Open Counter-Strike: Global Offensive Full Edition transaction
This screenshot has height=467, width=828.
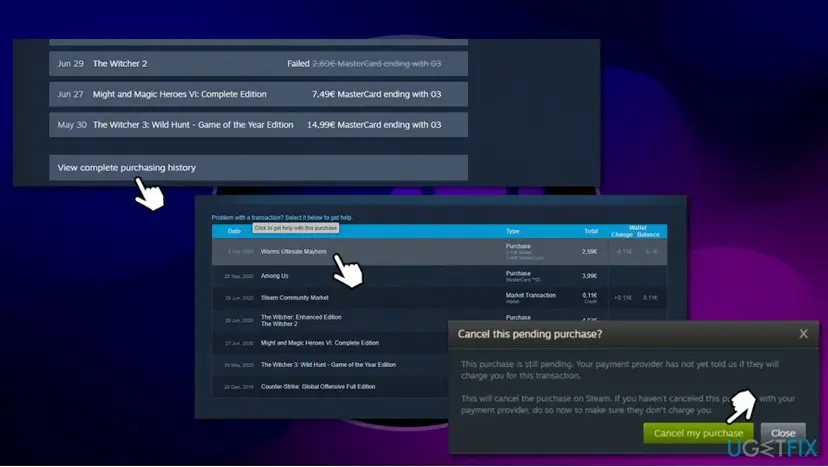(318, 386)
